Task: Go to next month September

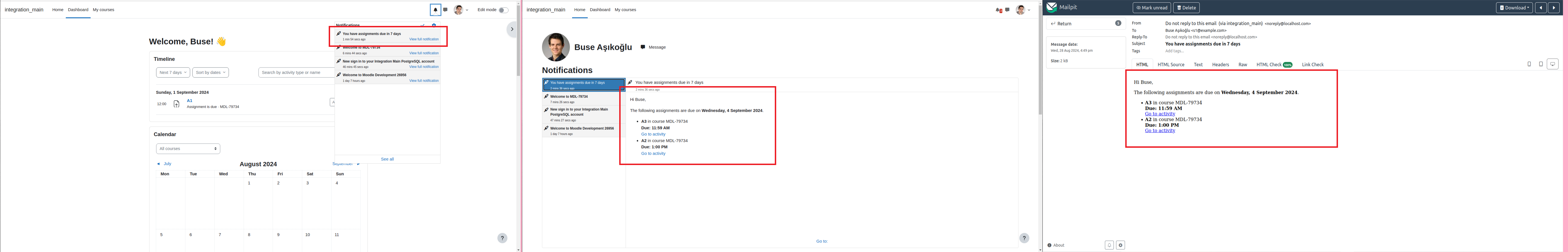Action: (346, 164)
